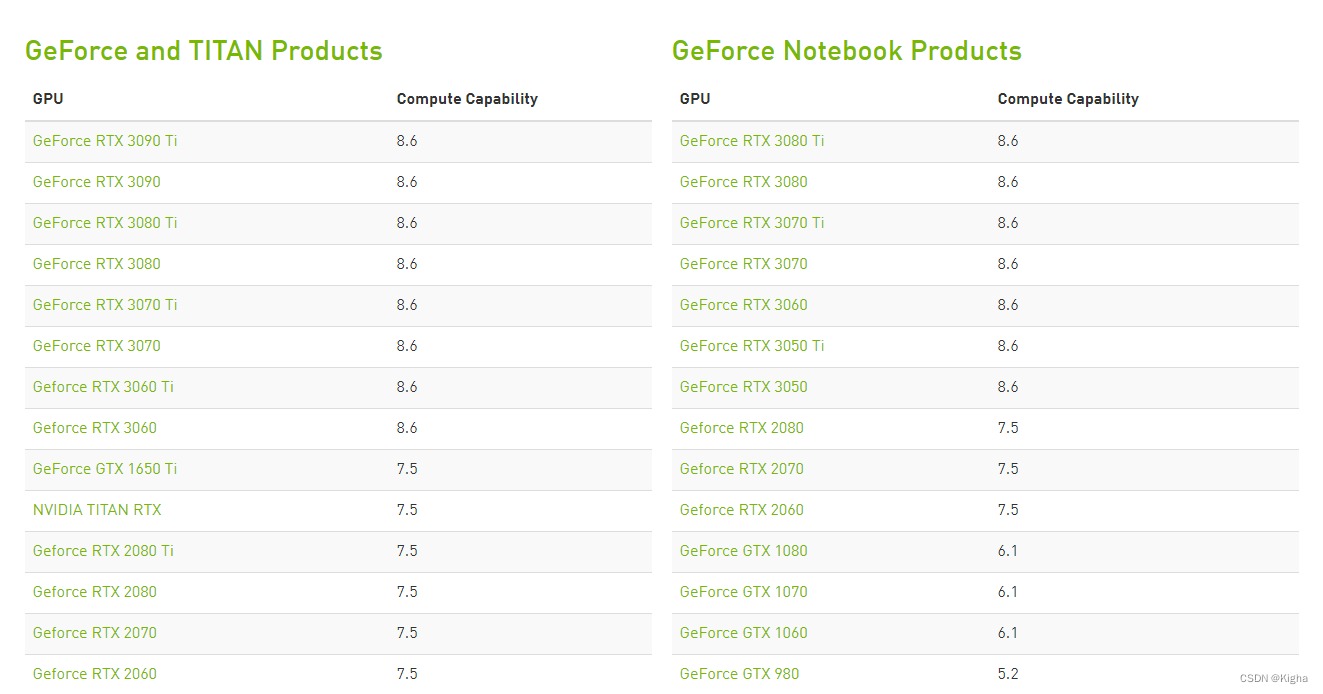
Task: Select Geforce RTX 2080 in GeForce and TITAN table
Action: 95,592
